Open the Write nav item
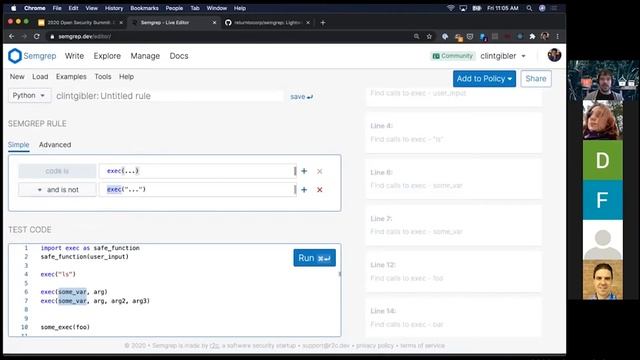 click(x=74, y=56)
